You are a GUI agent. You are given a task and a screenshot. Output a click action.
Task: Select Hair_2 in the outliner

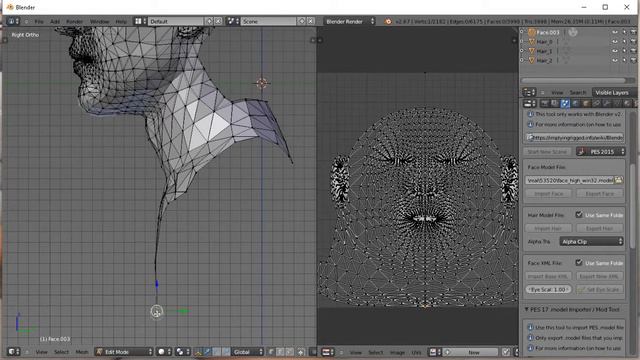544,60
